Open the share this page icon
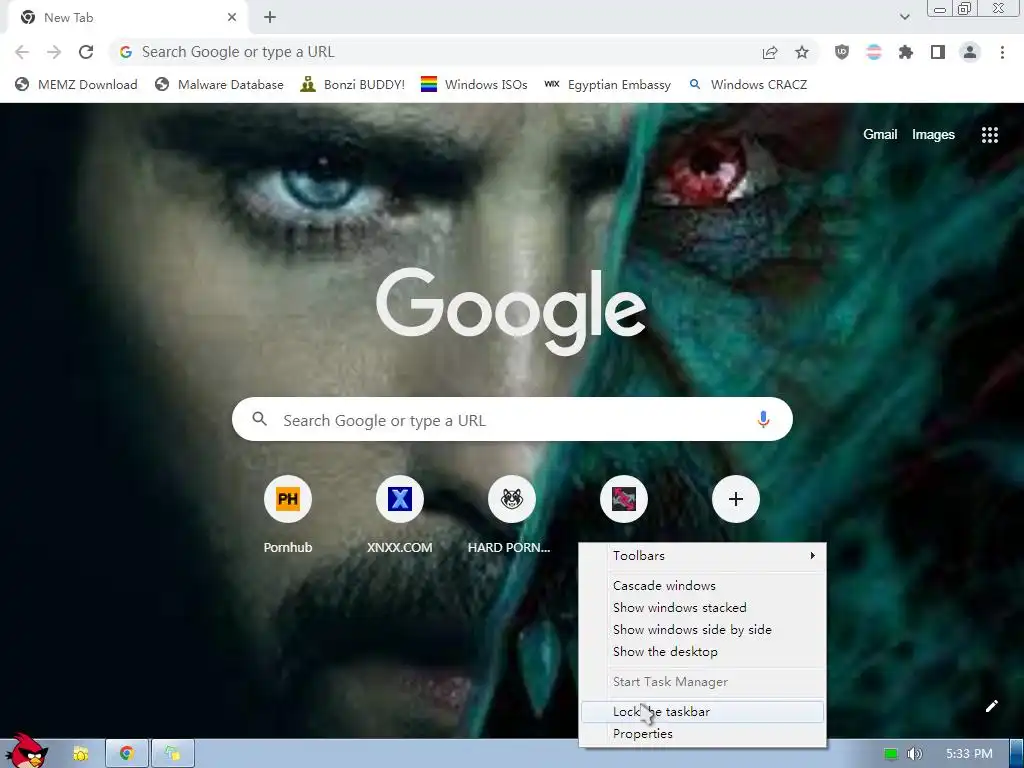The width and height of the screenshot is (1024, 768). tap(770, 52)
